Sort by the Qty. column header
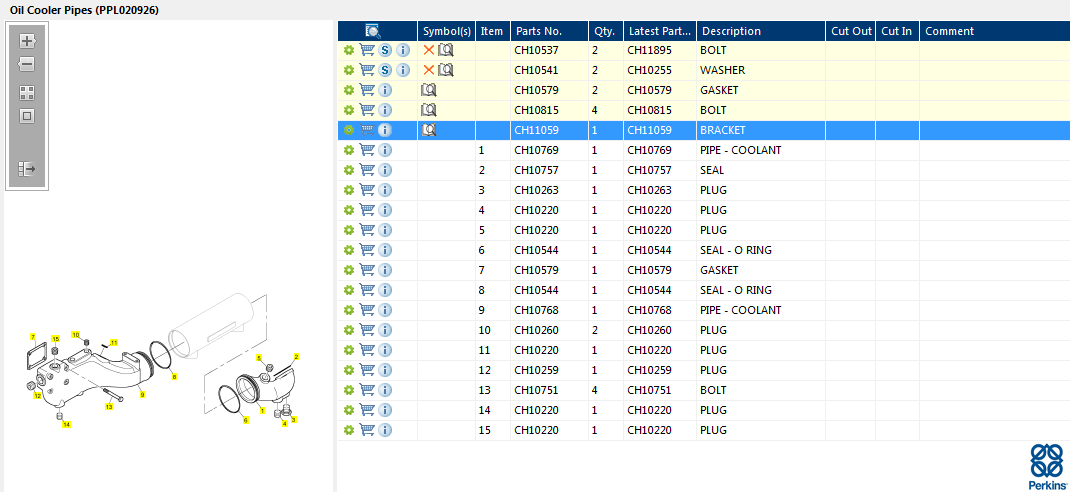The image size is (1070, 492). click(606, 31)
